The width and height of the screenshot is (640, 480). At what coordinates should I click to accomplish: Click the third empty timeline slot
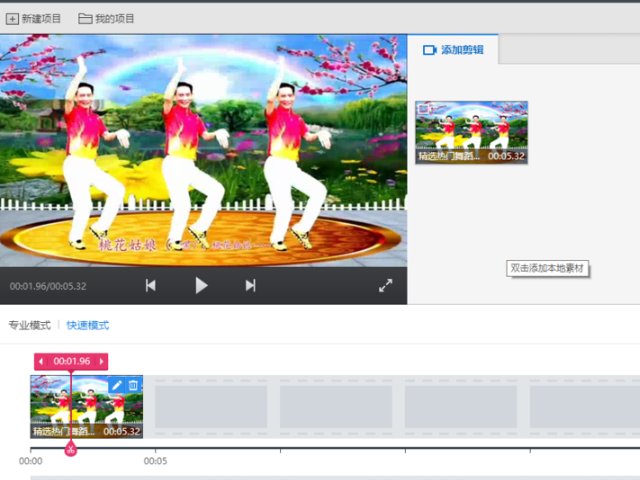click(460, 407)
